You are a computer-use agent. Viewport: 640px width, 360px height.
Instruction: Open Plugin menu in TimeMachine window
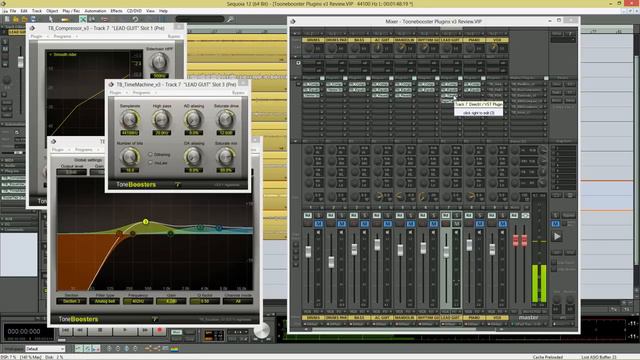pyautogui.click(x=116, y=93)
